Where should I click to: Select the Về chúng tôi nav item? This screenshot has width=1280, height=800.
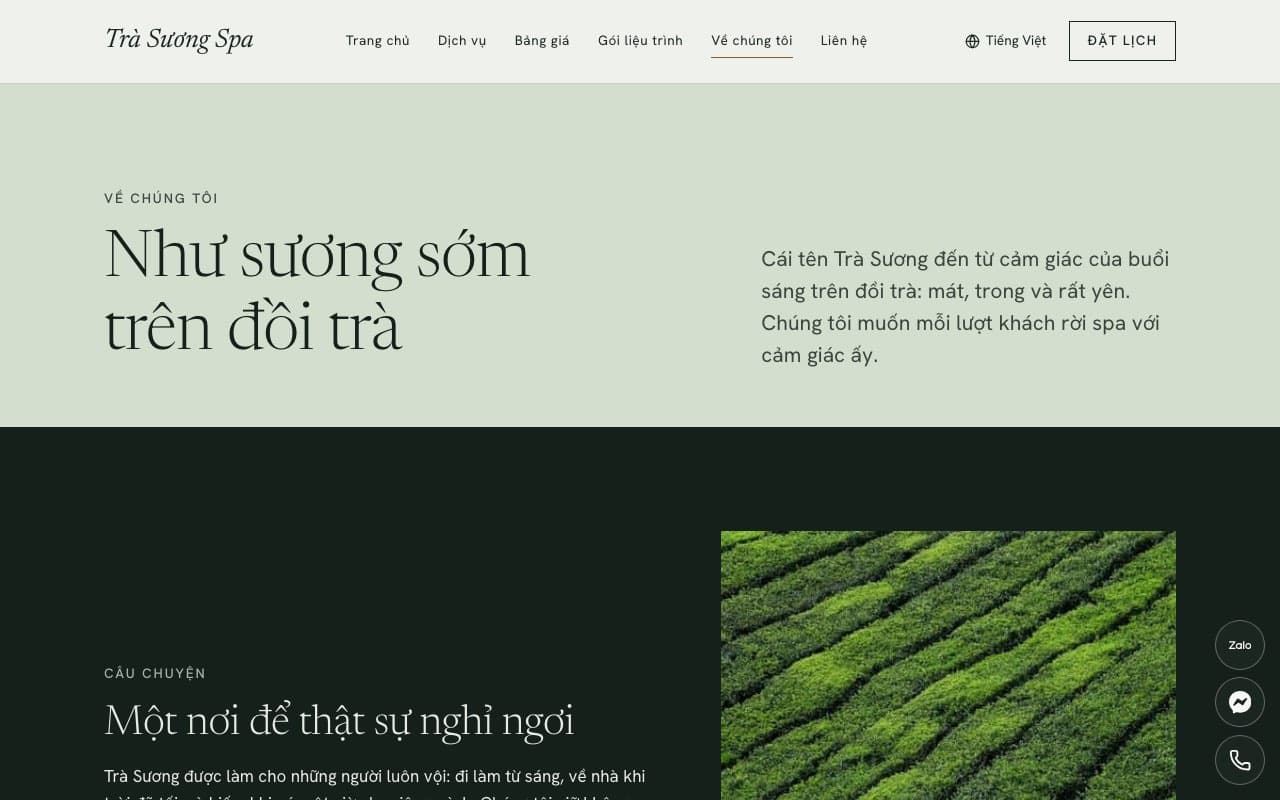pos(752,41)
